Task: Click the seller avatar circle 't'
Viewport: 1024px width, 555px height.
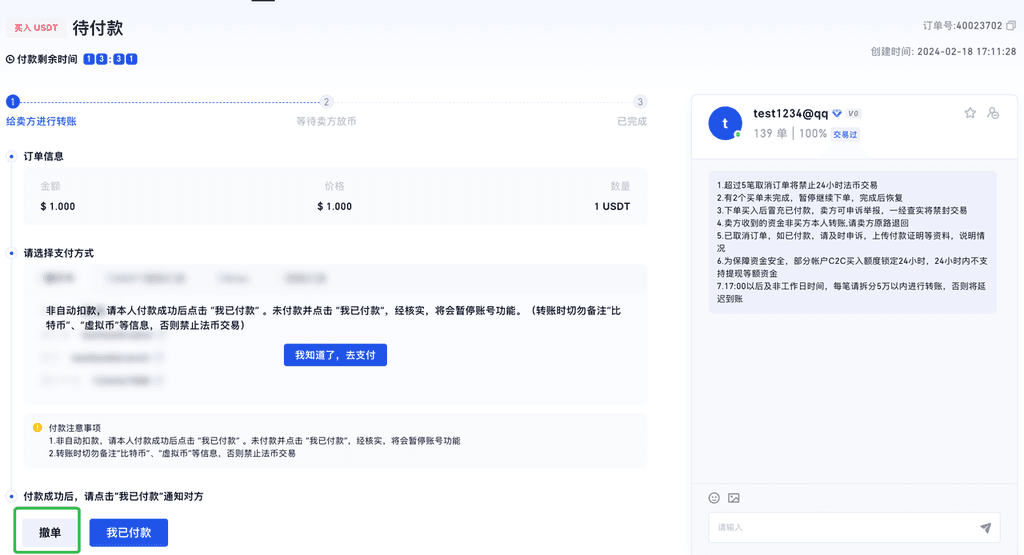Action: (725, 122)
